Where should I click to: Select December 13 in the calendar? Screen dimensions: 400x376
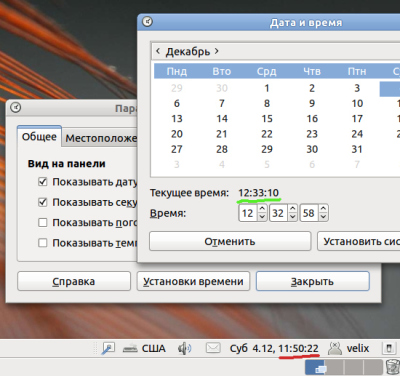[x=177, y=119]
